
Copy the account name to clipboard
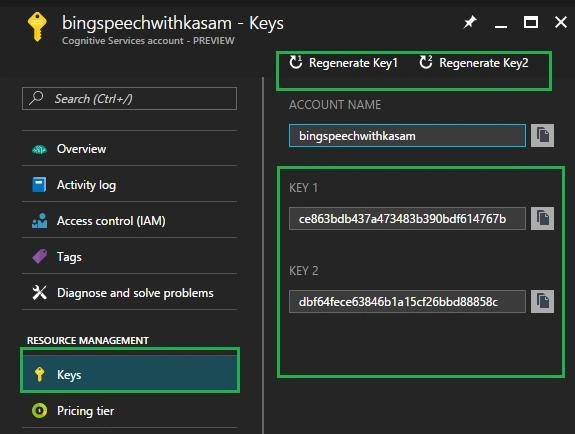(x=543, y=135)
